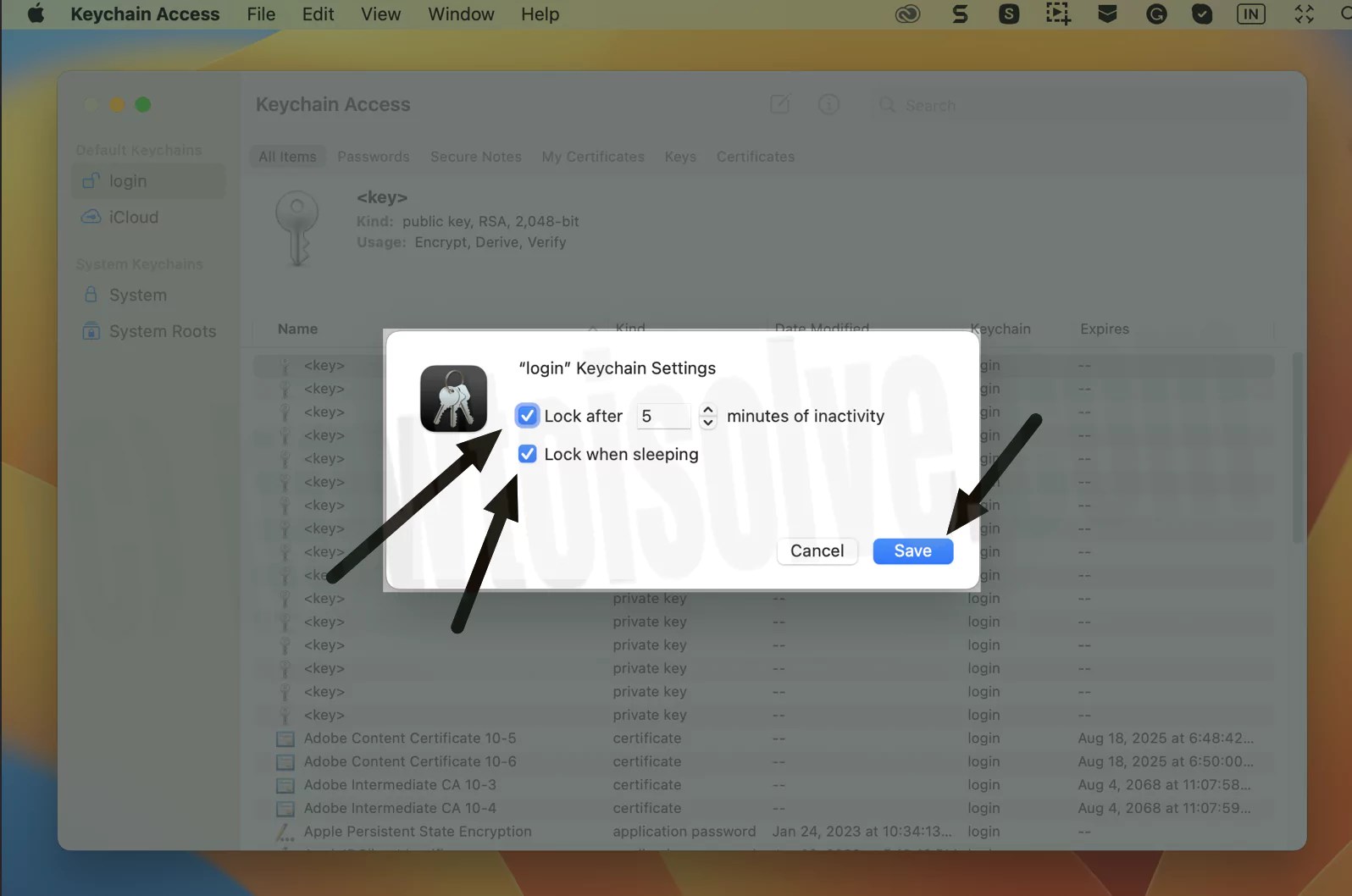The width and height of the screenshot is (1352, 896).
Task: Click the vertical scrollbar of the list
Action: point(1297,448)
